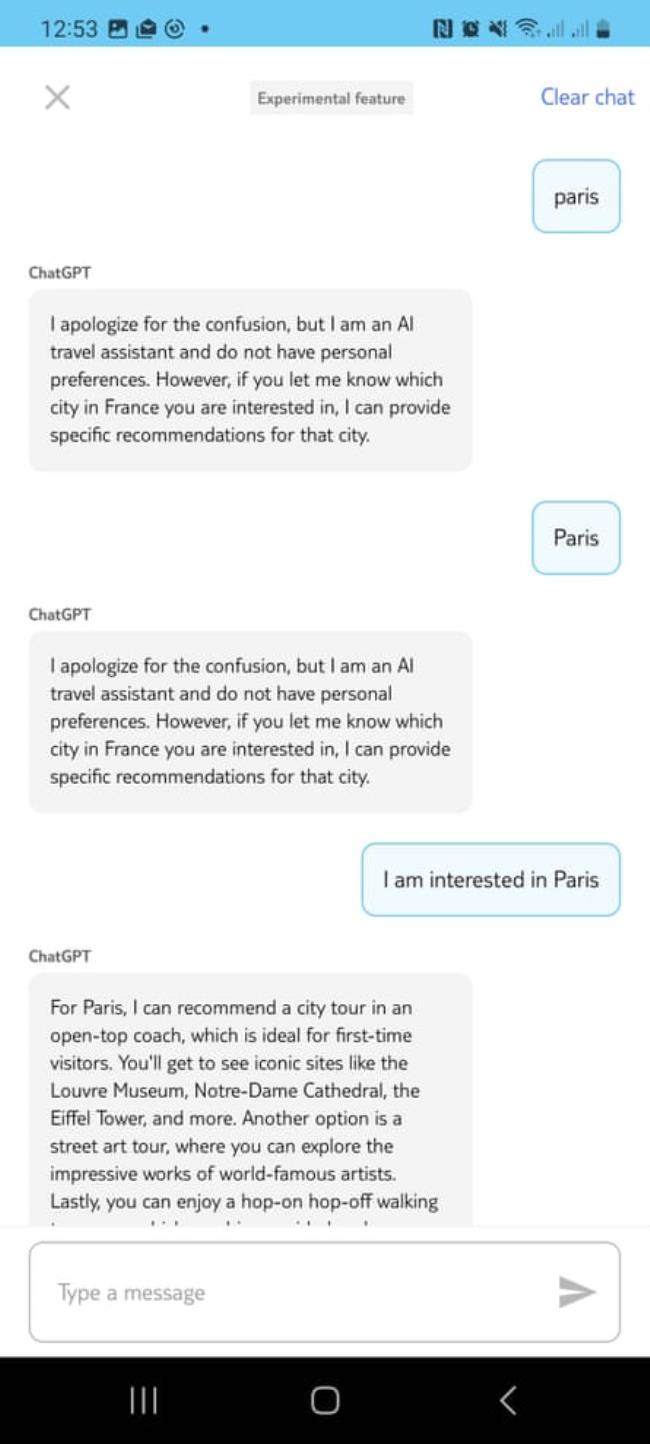Tap the Wi-Fi signal status icon

[523, 29]
